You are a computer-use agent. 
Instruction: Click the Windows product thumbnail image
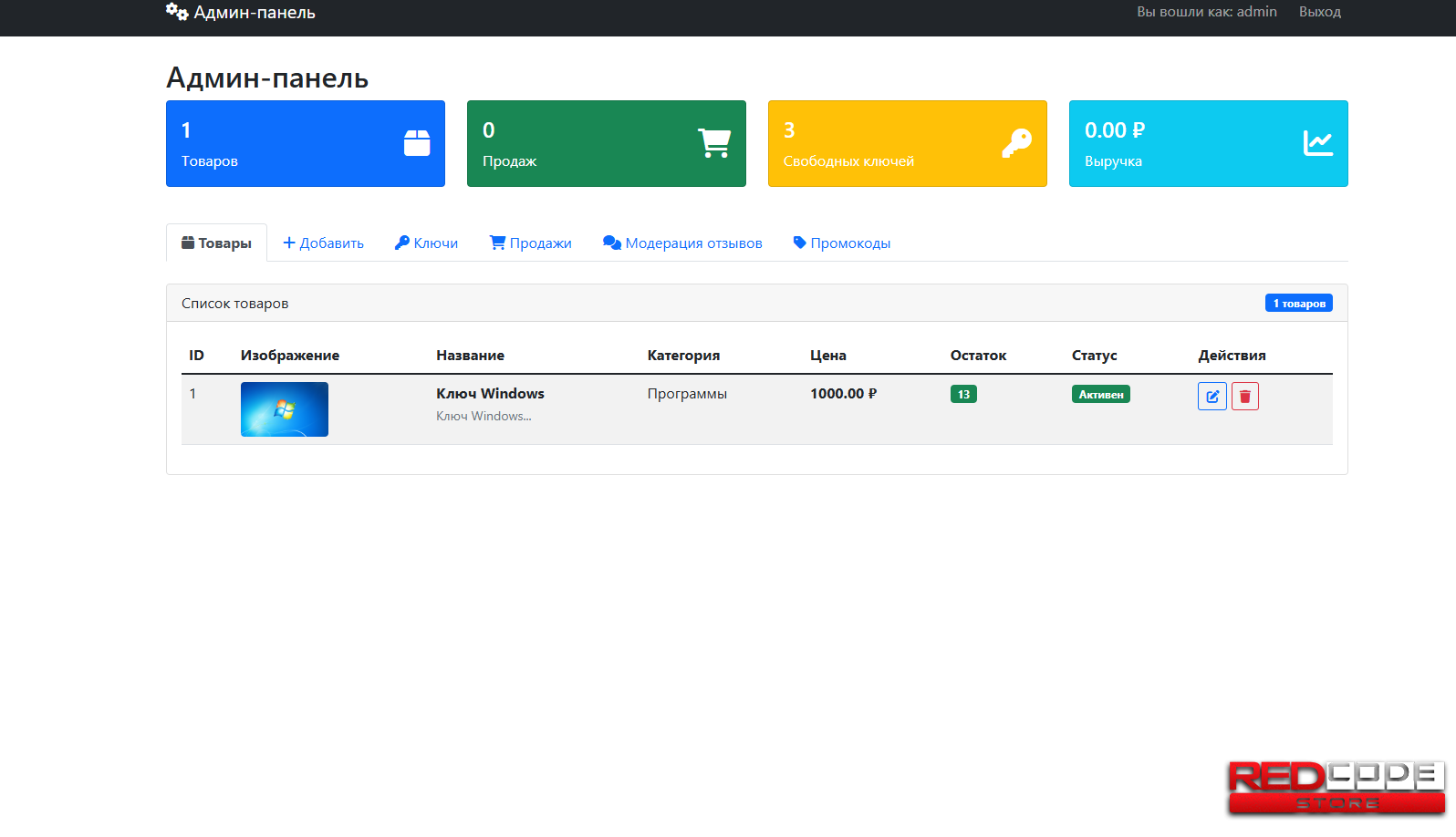coord(285,409)
